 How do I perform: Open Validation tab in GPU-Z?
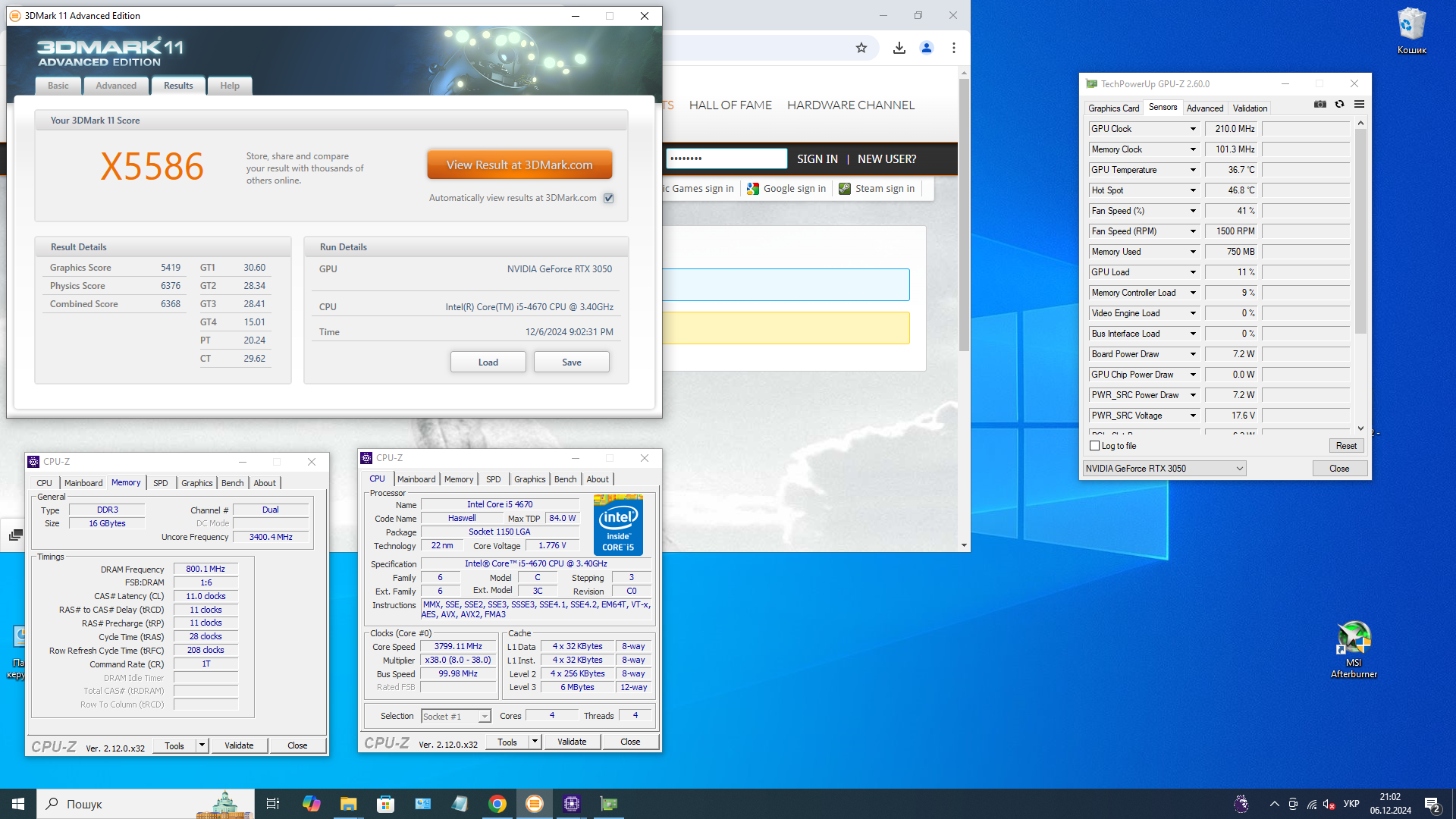tap(1250, 108)
